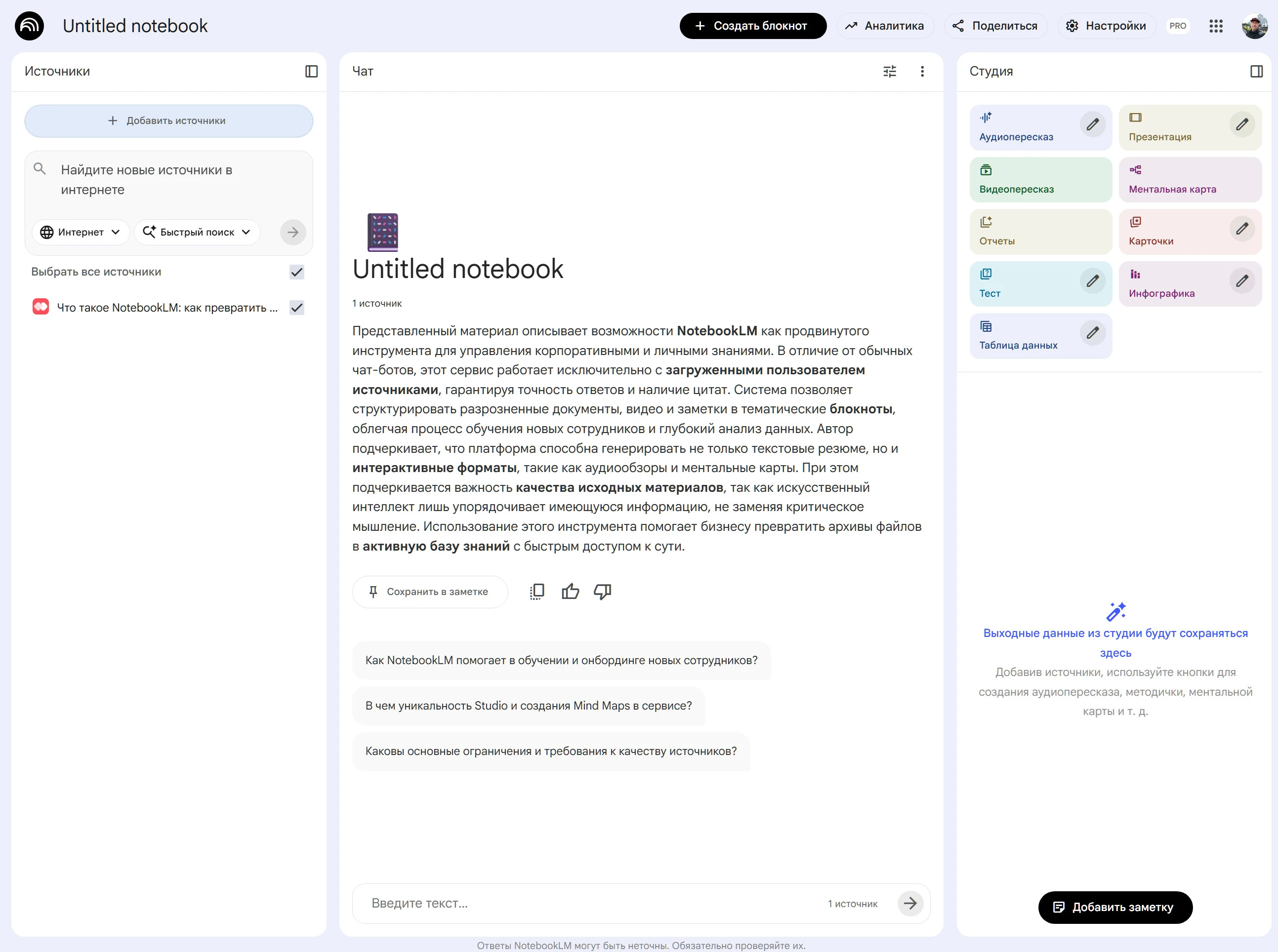Uncheck the Что такое NotebookLM source checkbox

tap(297, 308)
